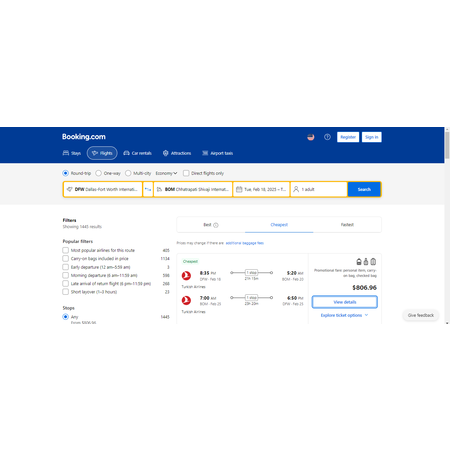Click the 1 stop marker on outbound flight
450x450 pixels.
[x=251, y=273]
